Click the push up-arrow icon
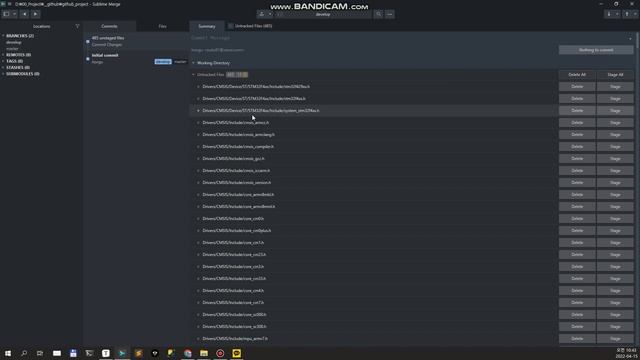 click(x=627, y=14)
